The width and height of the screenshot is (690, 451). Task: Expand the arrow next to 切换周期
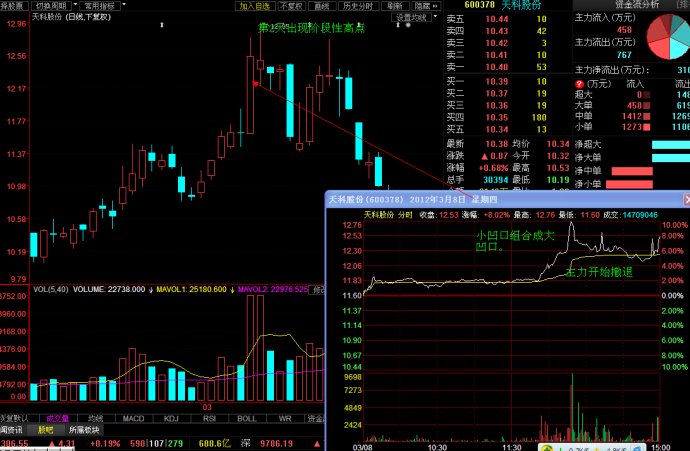tap(75, 5)
